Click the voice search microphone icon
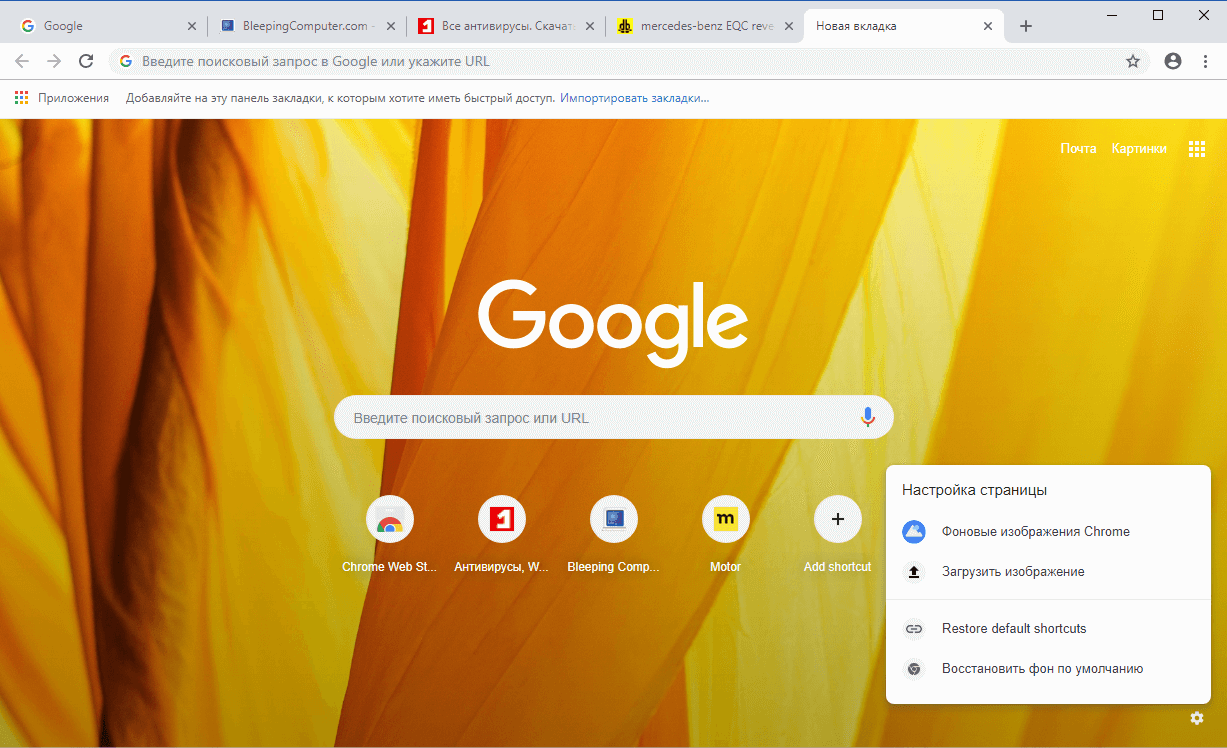The width and height of the screenshot is (1227, 748). pos(866,417)
